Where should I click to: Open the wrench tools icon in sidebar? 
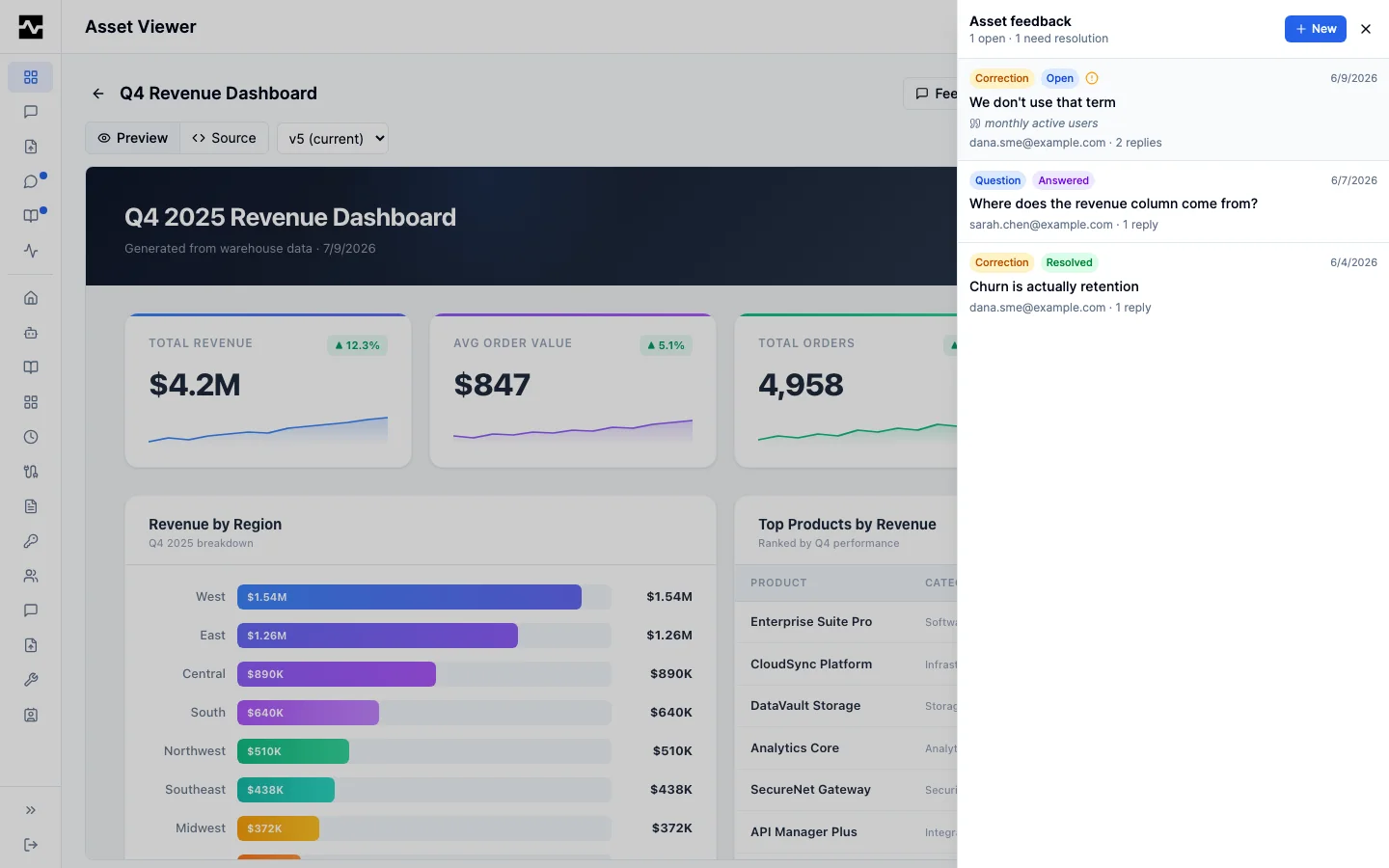coord(31,680)
